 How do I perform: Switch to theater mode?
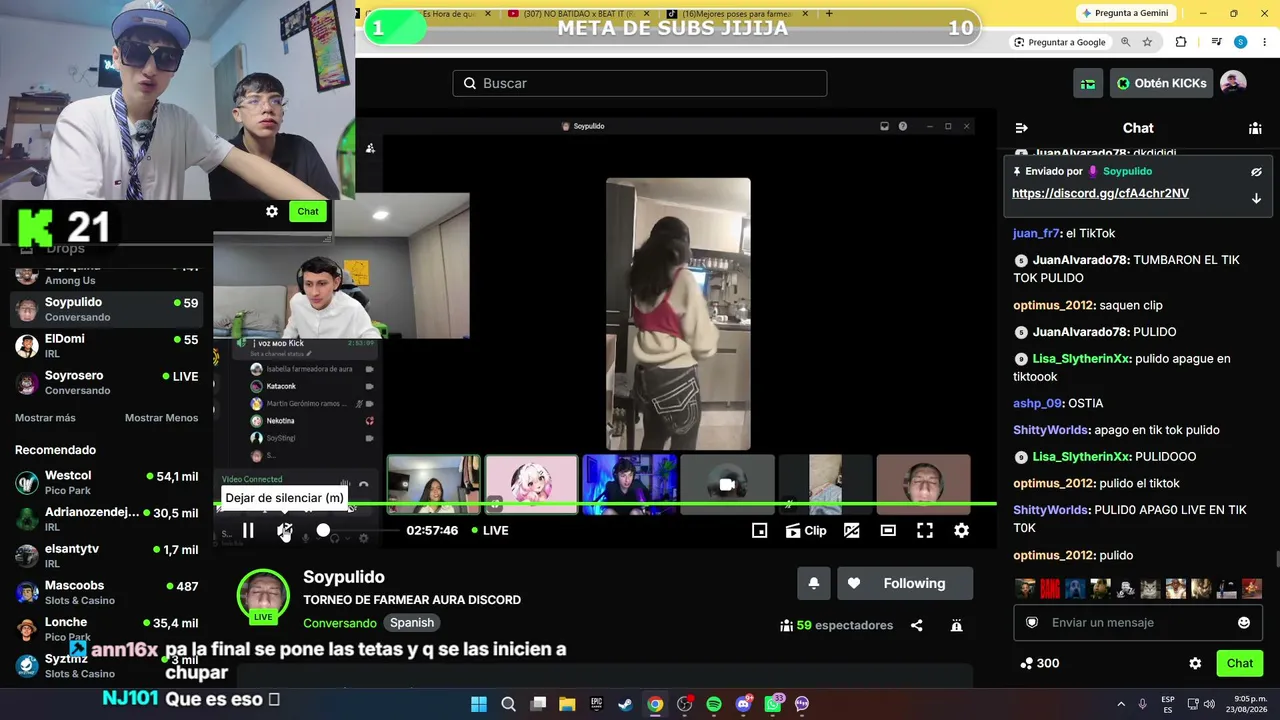[888, 531]
